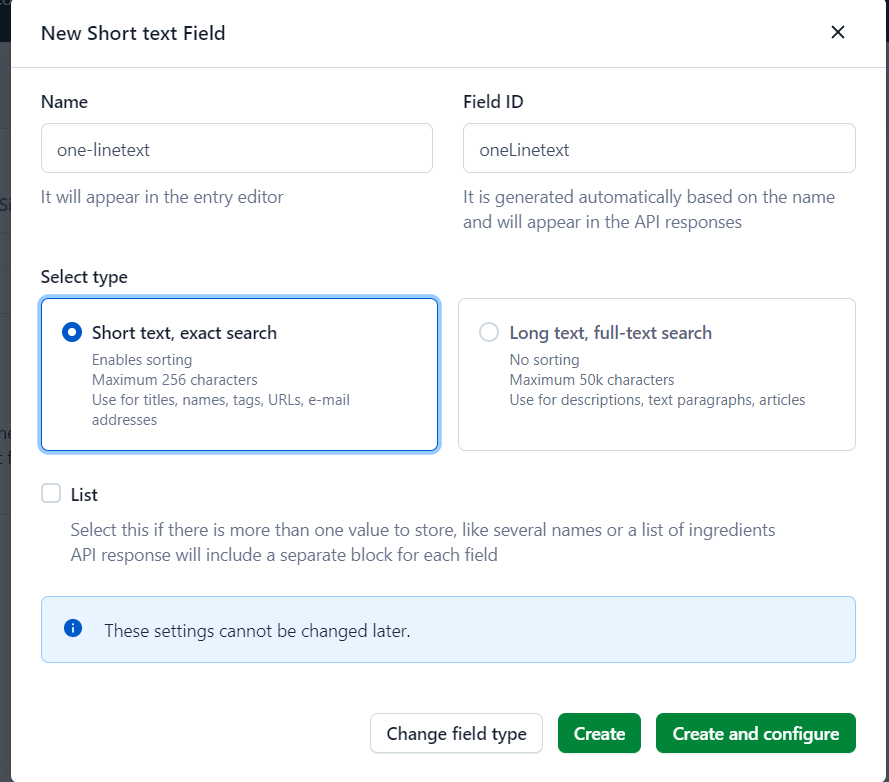Click the Maximum 256 characters description
This screenshot has width=889, height=782.
[x=174, y=380]
